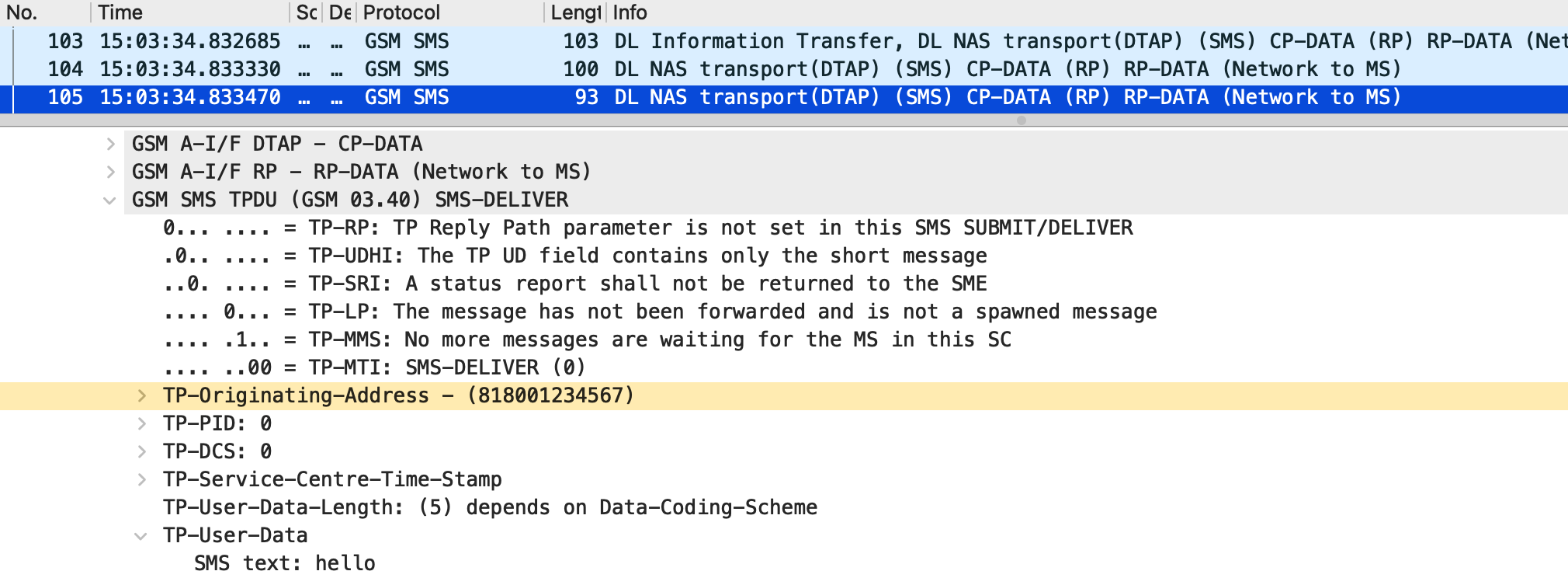Click the pane divider handle dot
The image size is (1568, 578).
(x=1022, y=120)
